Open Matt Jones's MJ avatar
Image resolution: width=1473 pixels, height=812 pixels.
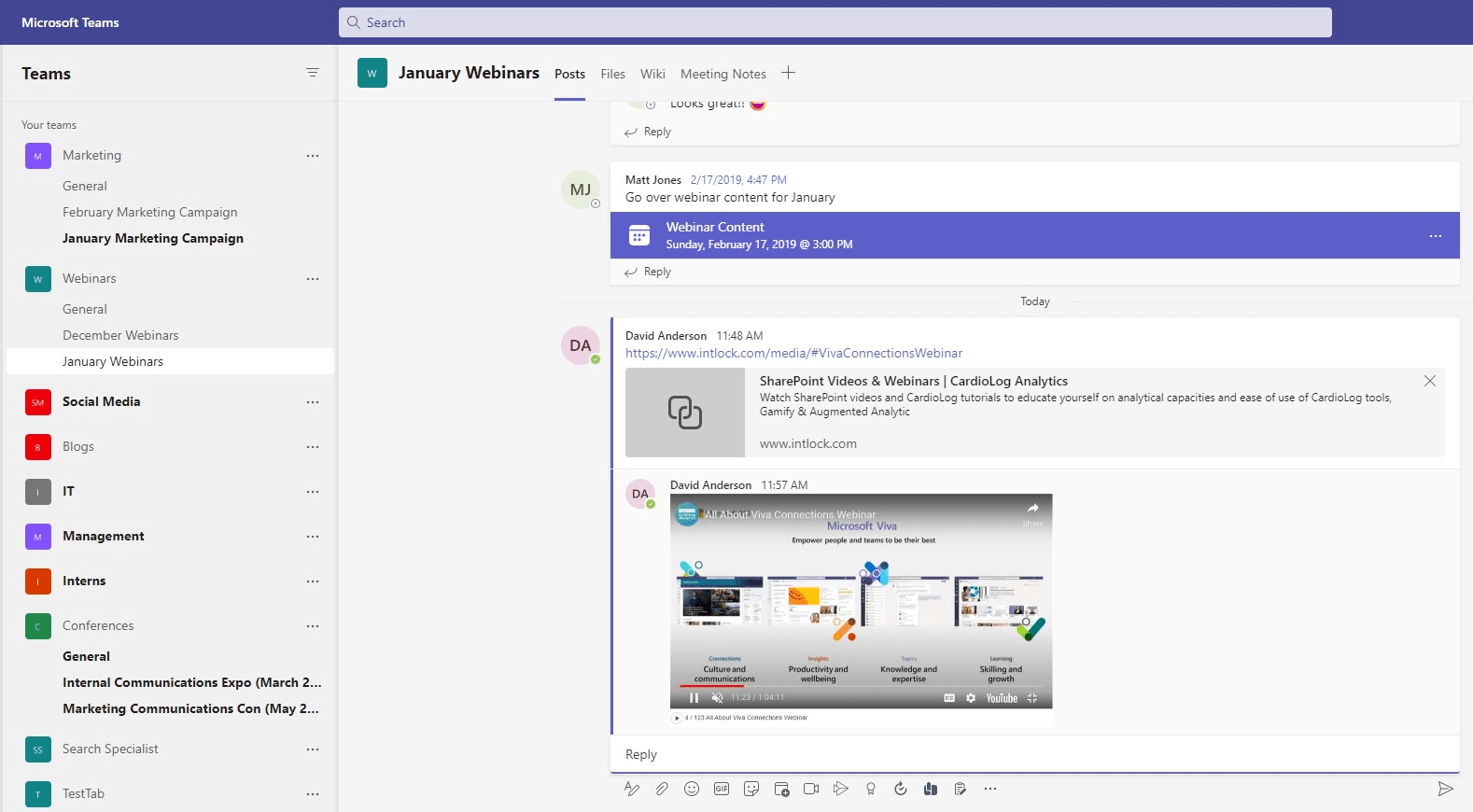[581, 189]
